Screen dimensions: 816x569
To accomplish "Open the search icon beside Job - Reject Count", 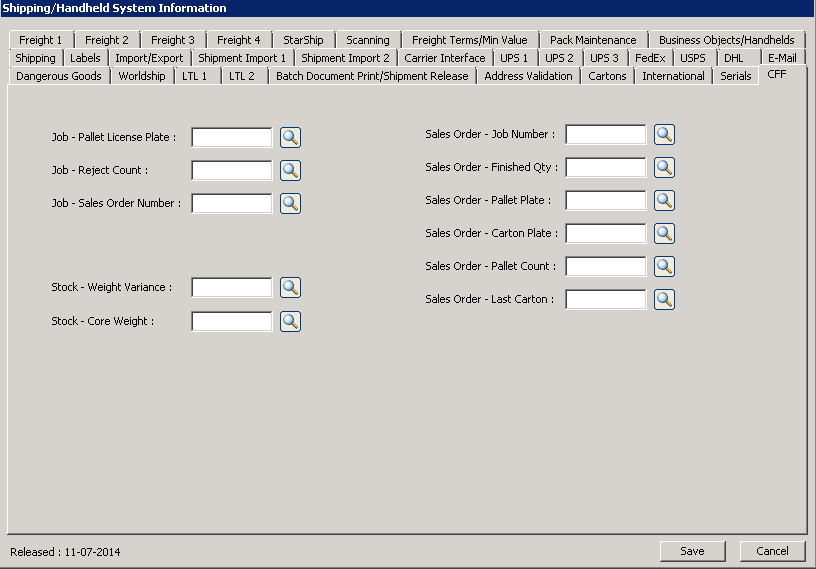I will [290, 171].
